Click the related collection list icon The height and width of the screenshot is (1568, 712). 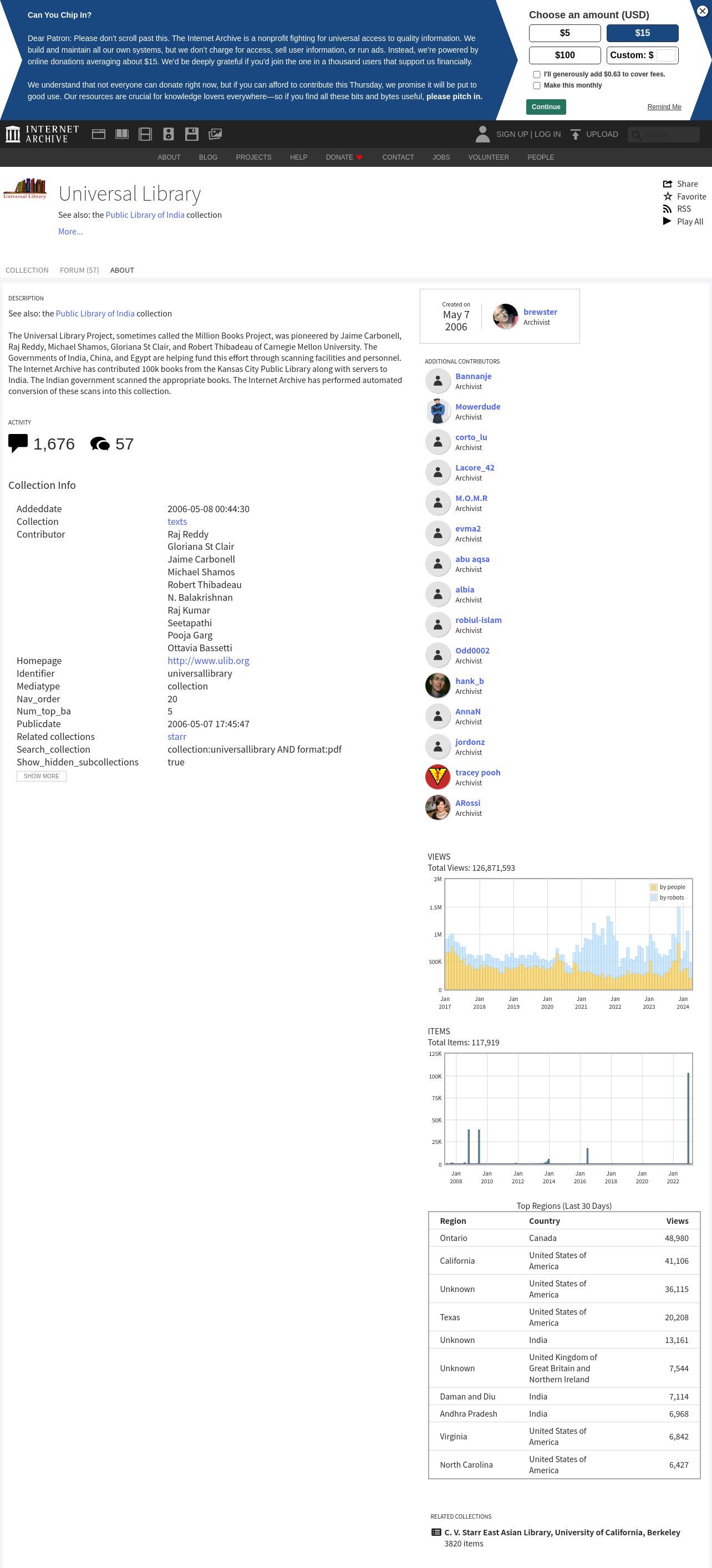[x=436, y=1532]
